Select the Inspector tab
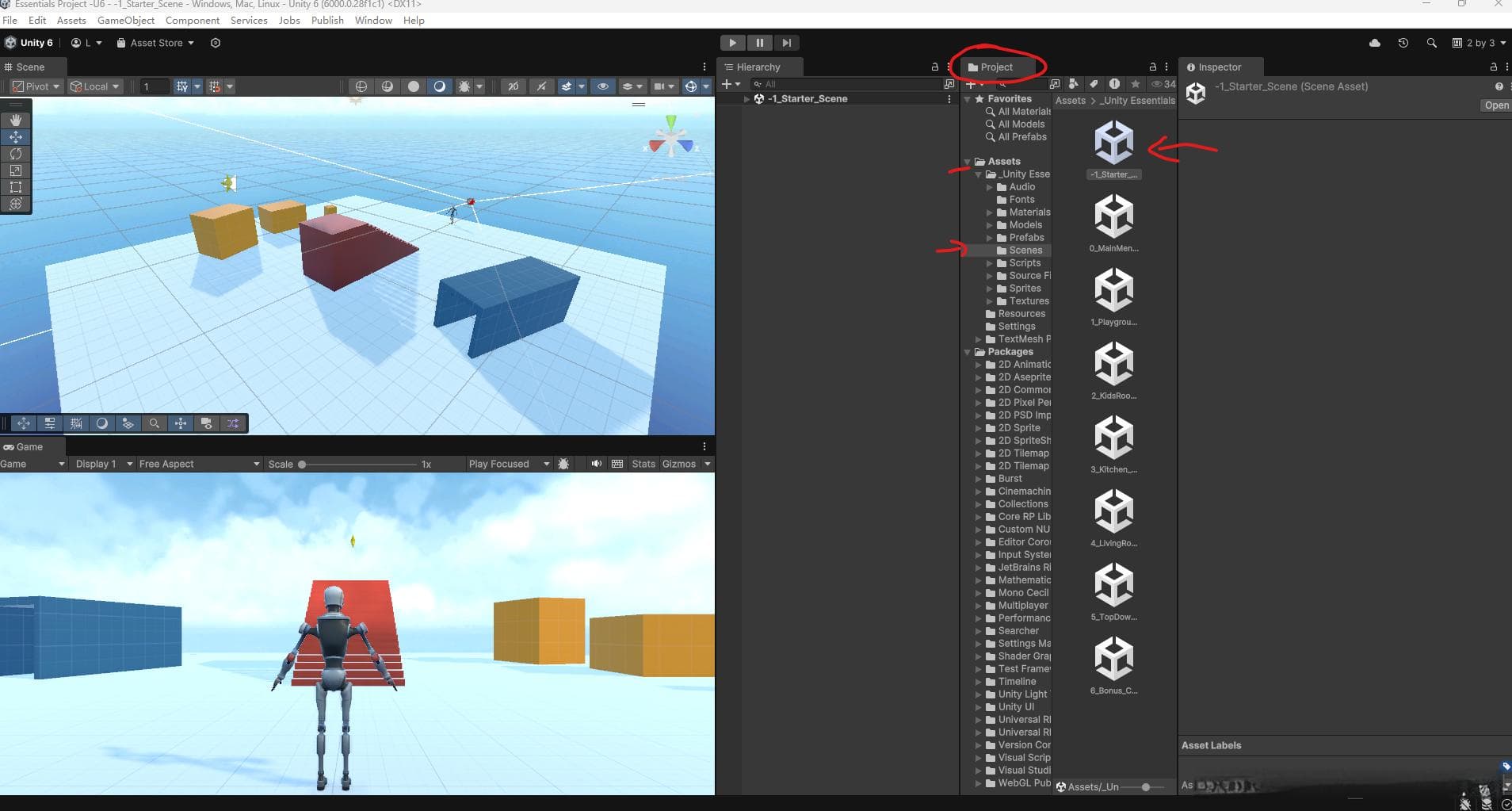1512x811 pixels. click(1220, 67)
